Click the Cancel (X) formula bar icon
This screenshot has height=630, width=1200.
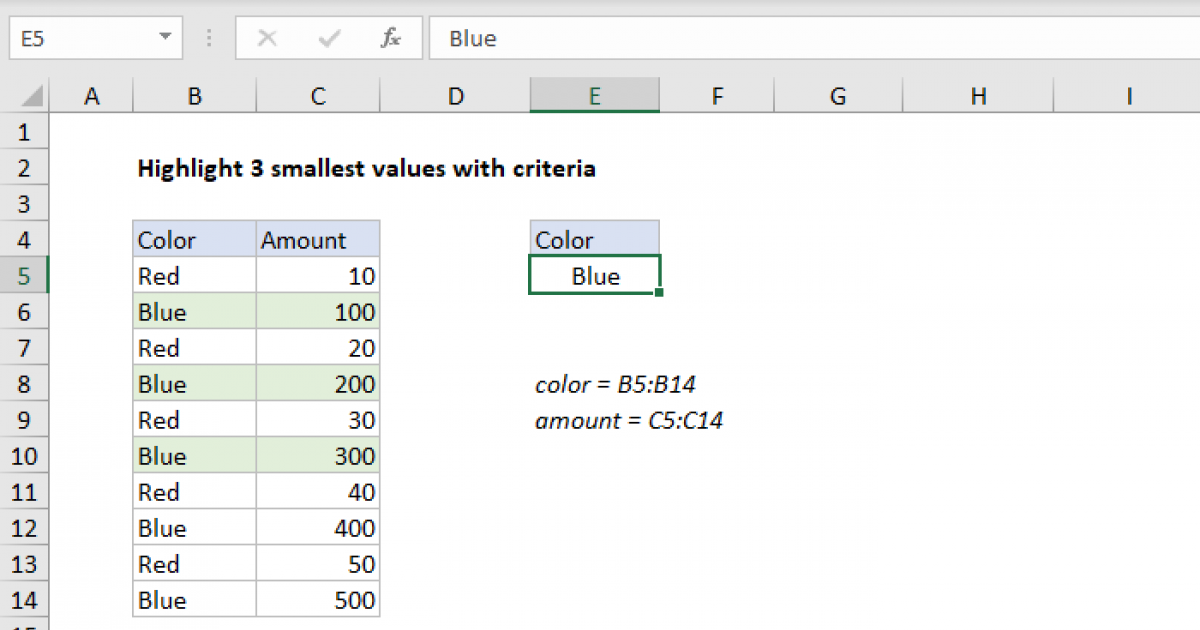click(x=267, y=39)
